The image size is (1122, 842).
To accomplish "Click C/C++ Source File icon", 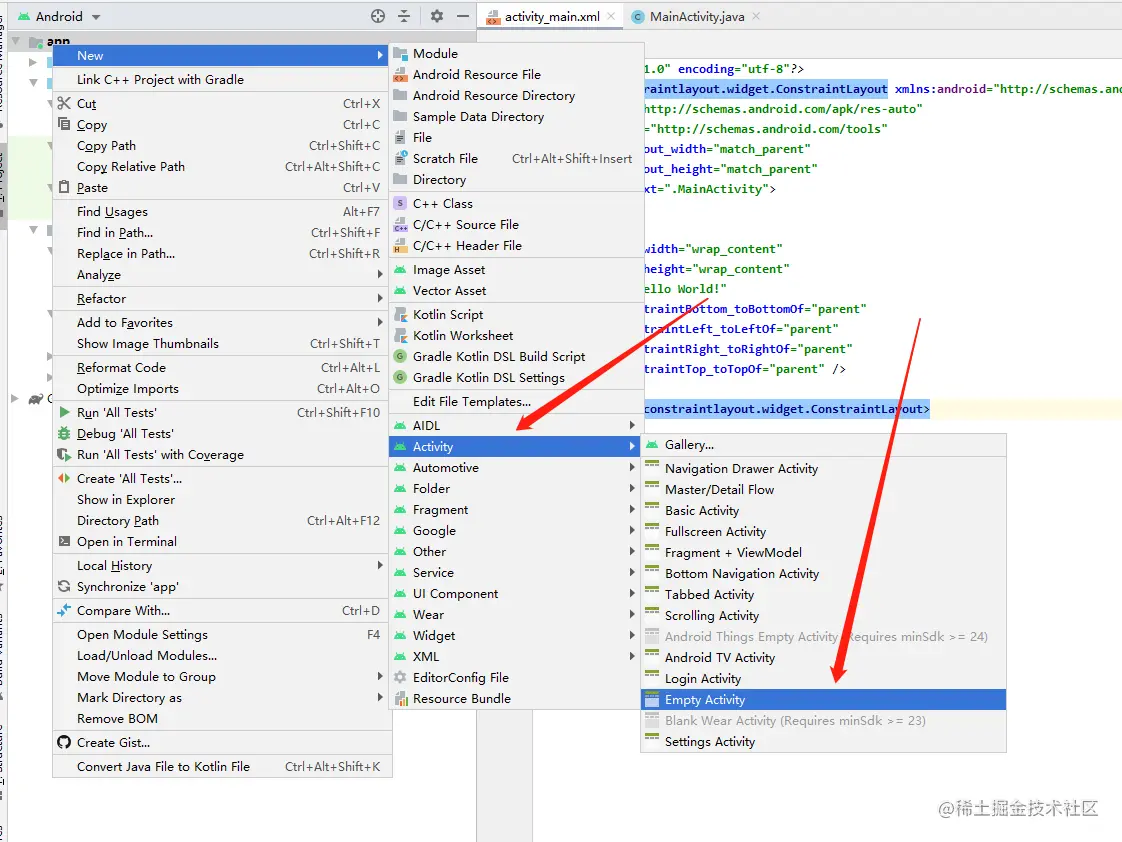I will coord(401,225).
